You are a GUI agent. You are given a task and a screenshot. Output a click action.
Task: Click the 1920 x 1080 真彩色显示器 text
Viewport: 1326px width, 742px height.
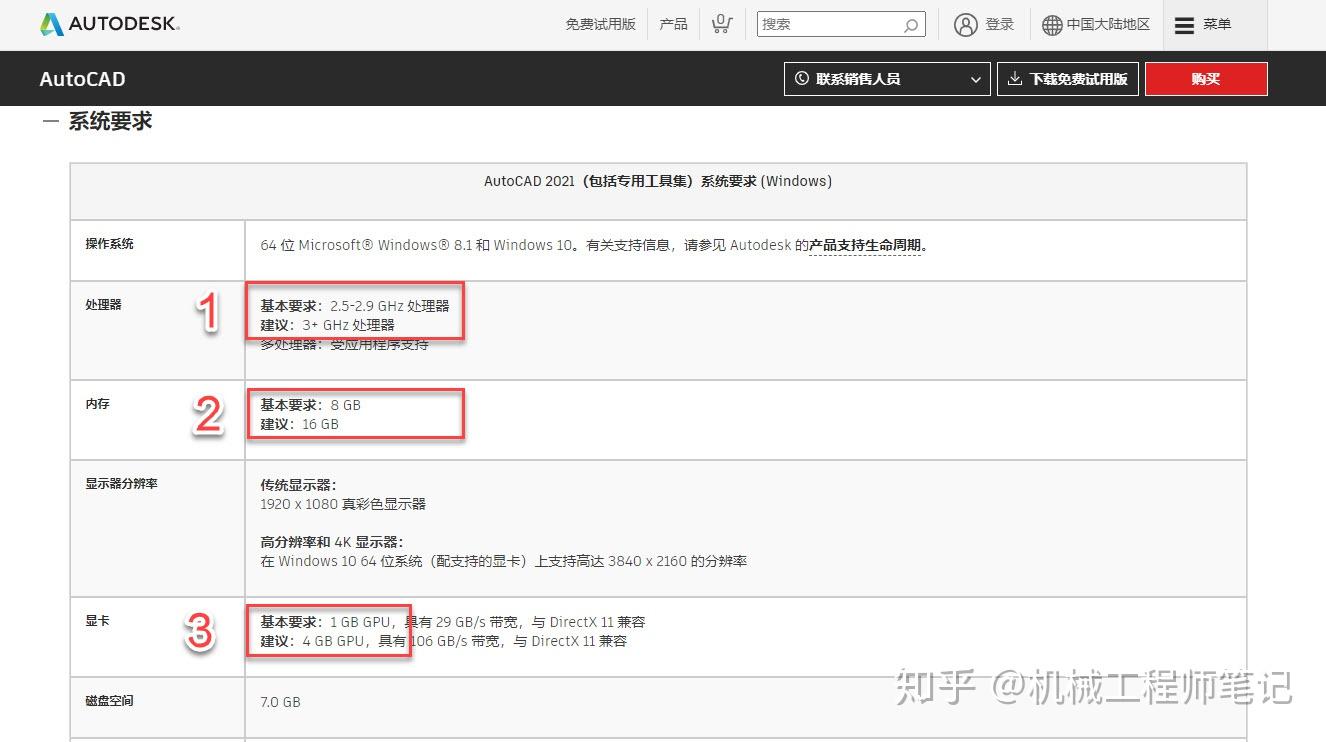(x=343, y=504)
